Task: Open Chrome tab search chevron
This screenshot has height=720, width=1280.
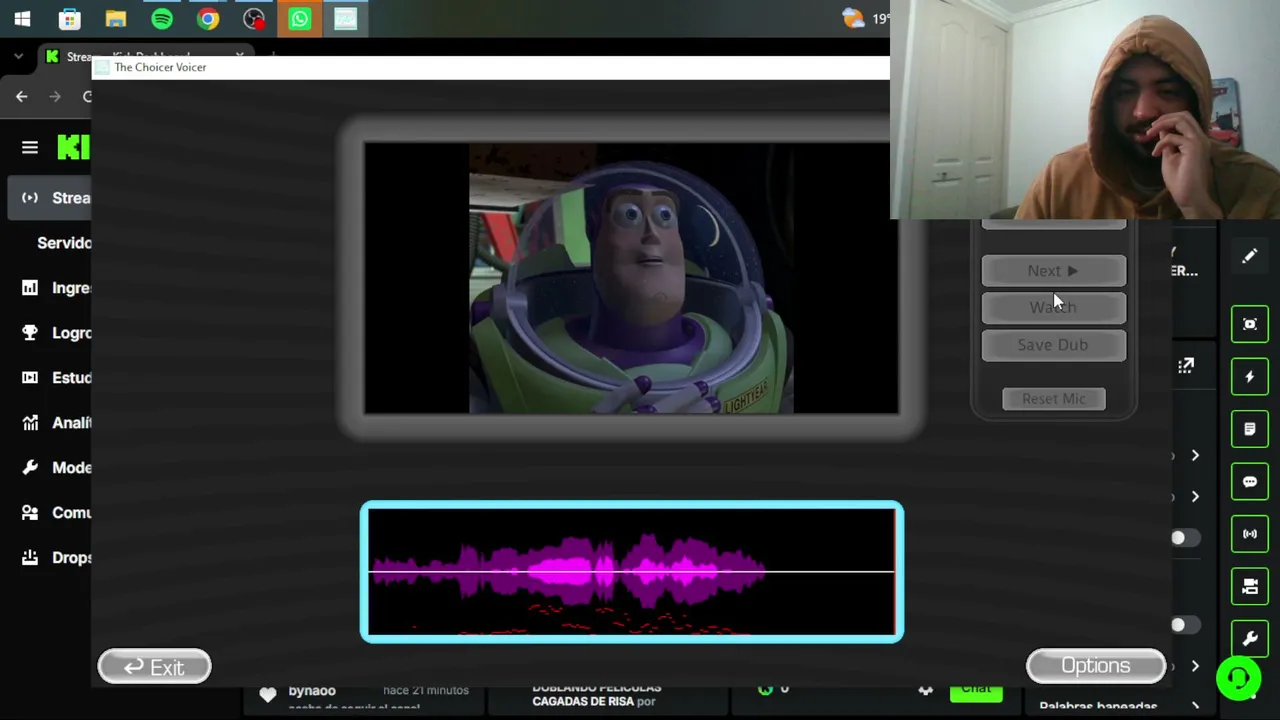Action: click(x=18, y=57)
